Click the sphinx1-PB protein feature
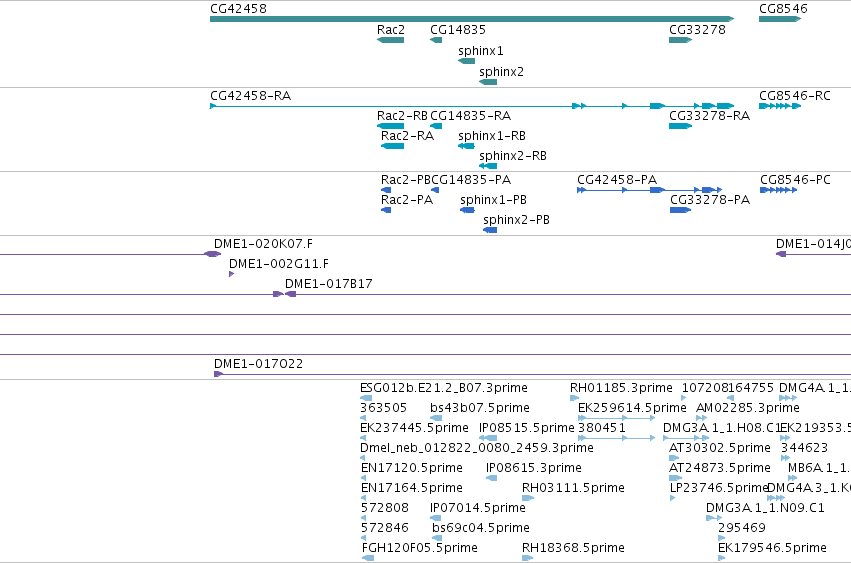This screenshot has height=563, width=851. coord(467,210)
